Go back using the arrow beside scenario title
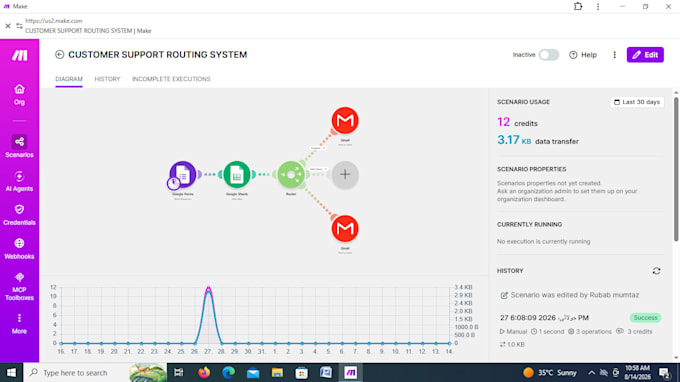Image resolution: width=680 pixels, height=382 pixels. (59, 54)
